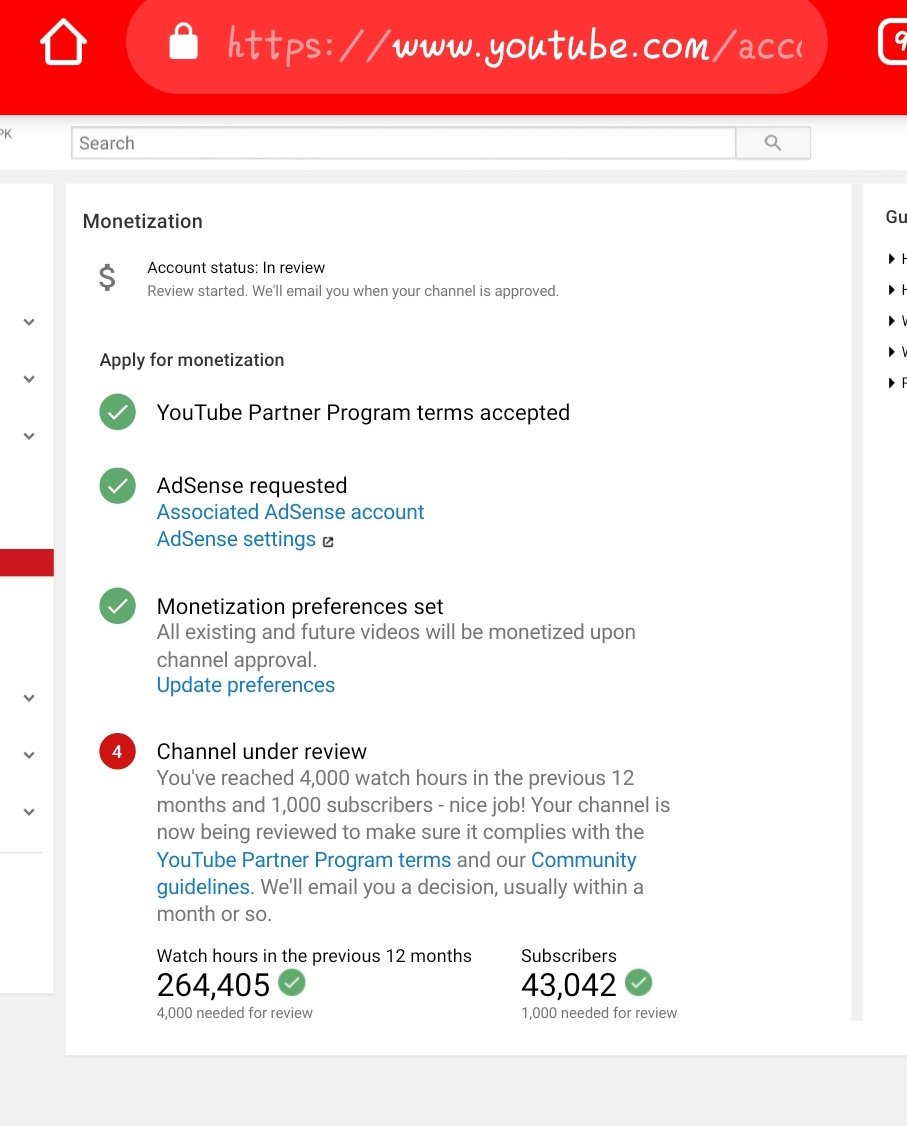
Task: Click green check next to 264,405 watch hours
Action: point(292,982)
